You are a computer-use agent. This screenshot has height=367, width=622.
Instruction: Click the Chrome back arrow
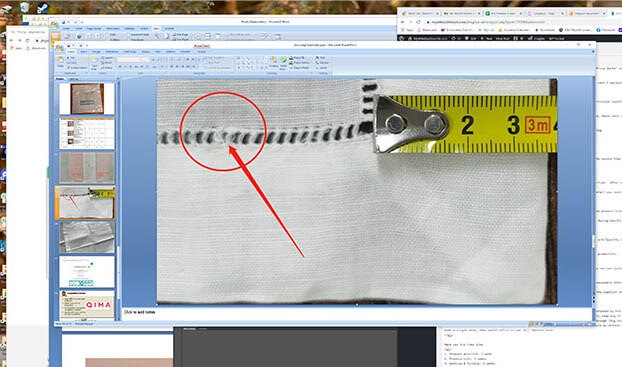click(x=402, y=22)
